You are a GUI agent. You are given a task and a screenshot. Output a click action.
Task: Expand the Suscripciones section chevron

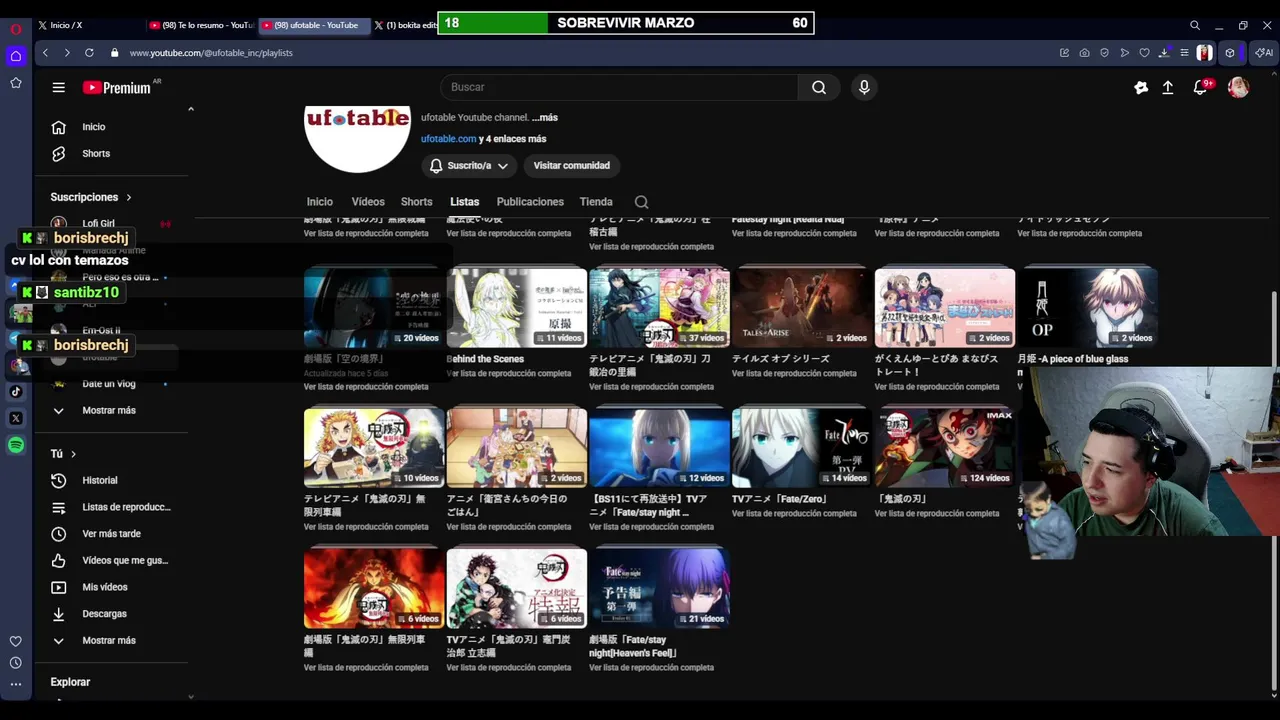tap(129, 197)
